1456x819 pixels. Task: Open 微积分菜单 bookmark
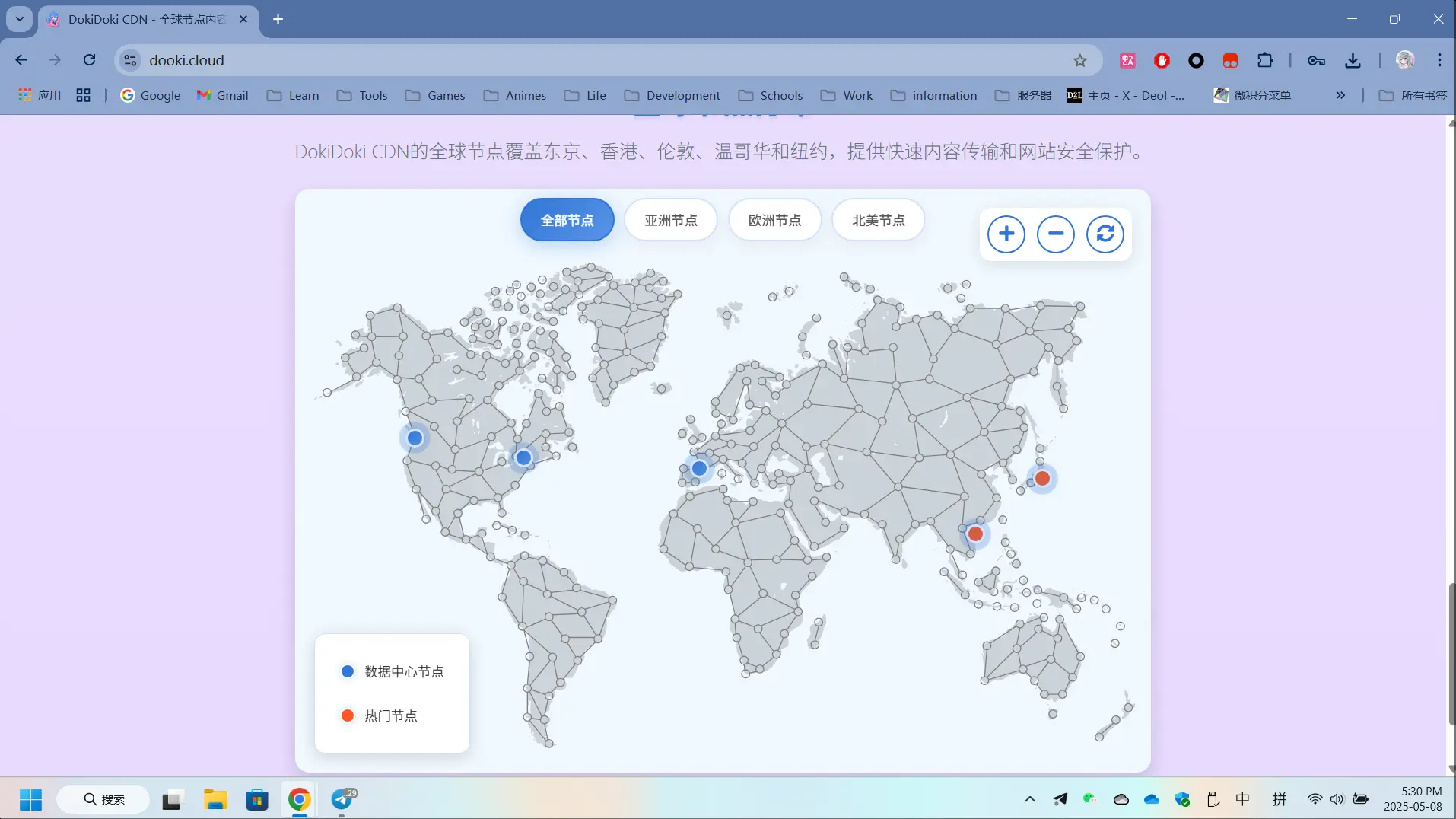coord(1252,95)
